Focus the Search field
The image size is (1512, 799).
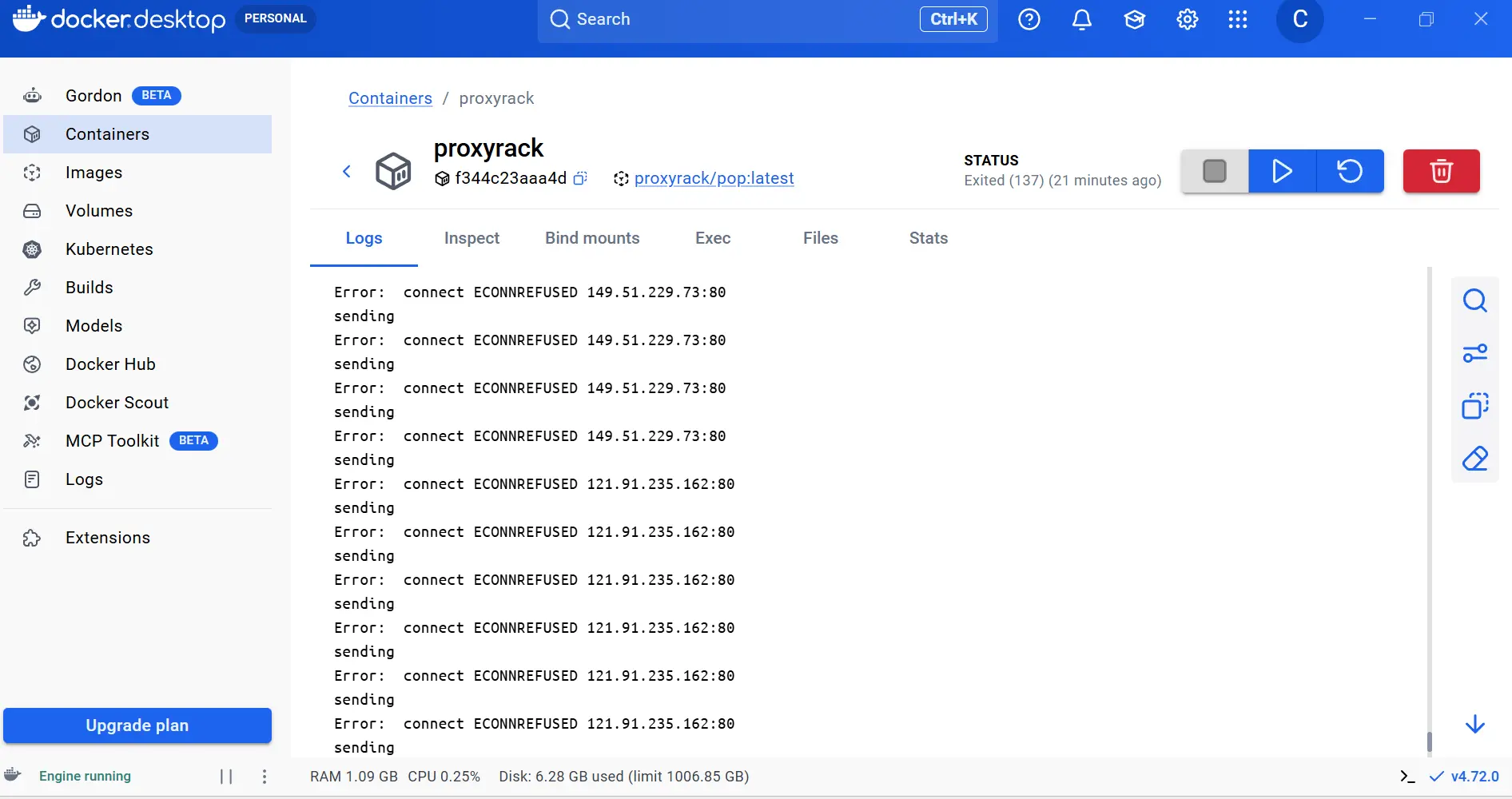(767, 19)
